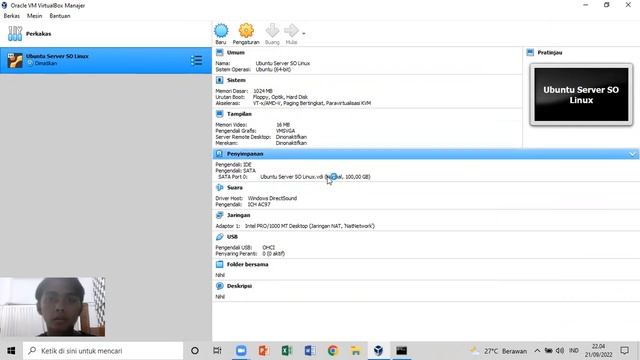Switch to VirtualBox taskbar icon

coord(378,351)
